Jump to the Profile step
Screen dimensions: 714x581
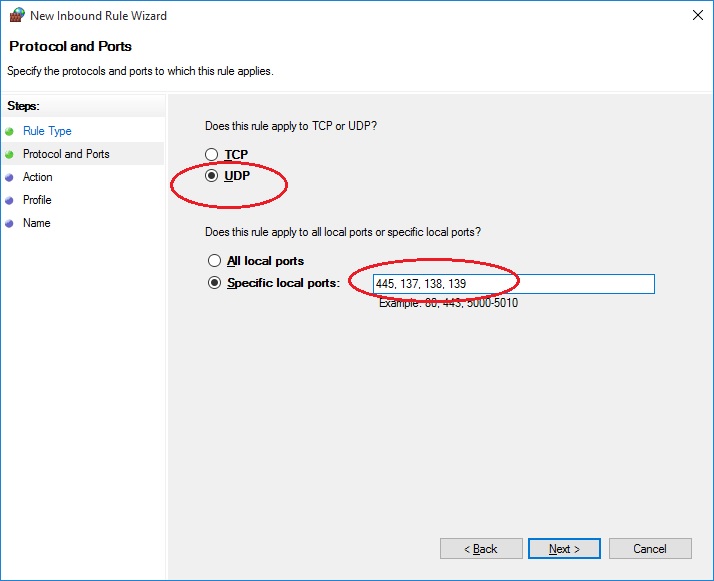click(37, 200)
